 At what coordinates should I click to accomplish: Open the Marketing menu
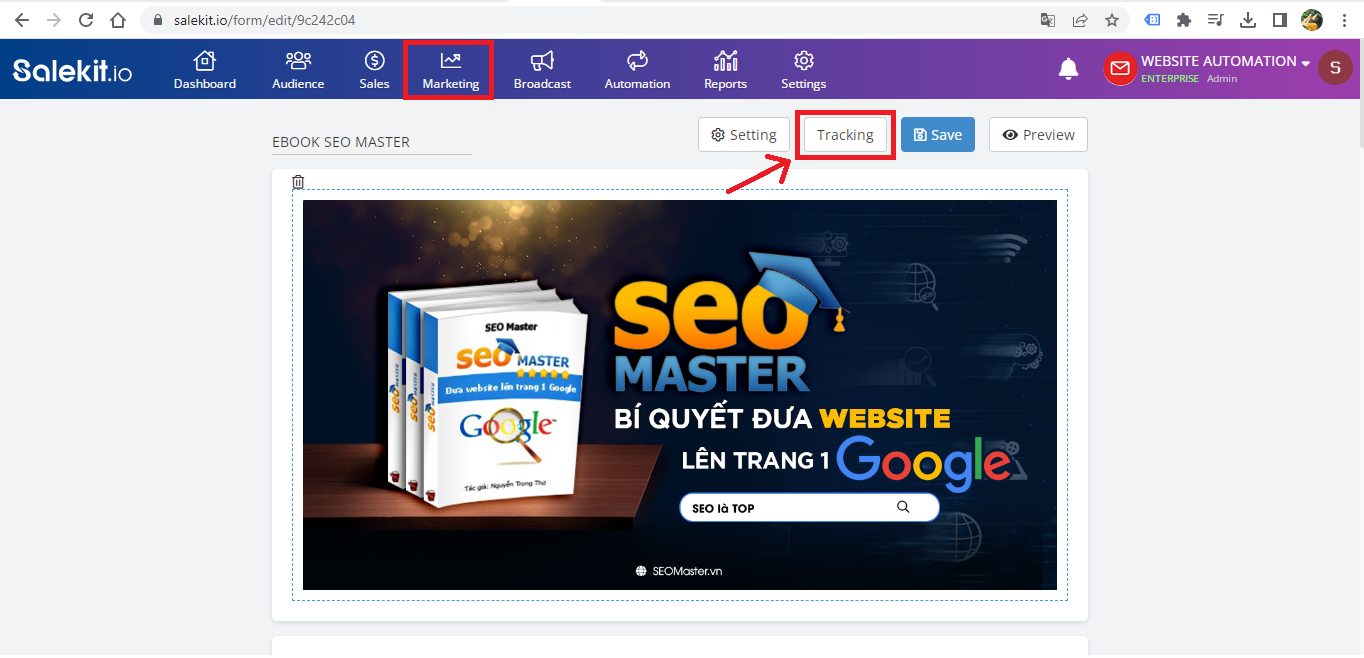(450, 70)
